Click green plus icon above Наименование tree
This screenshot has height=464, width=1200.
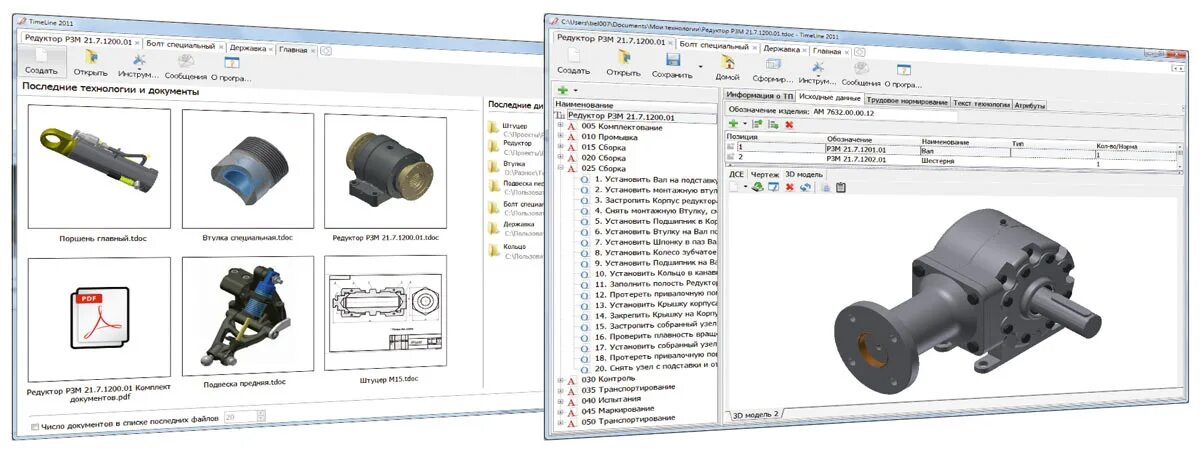tap(563, 90)
